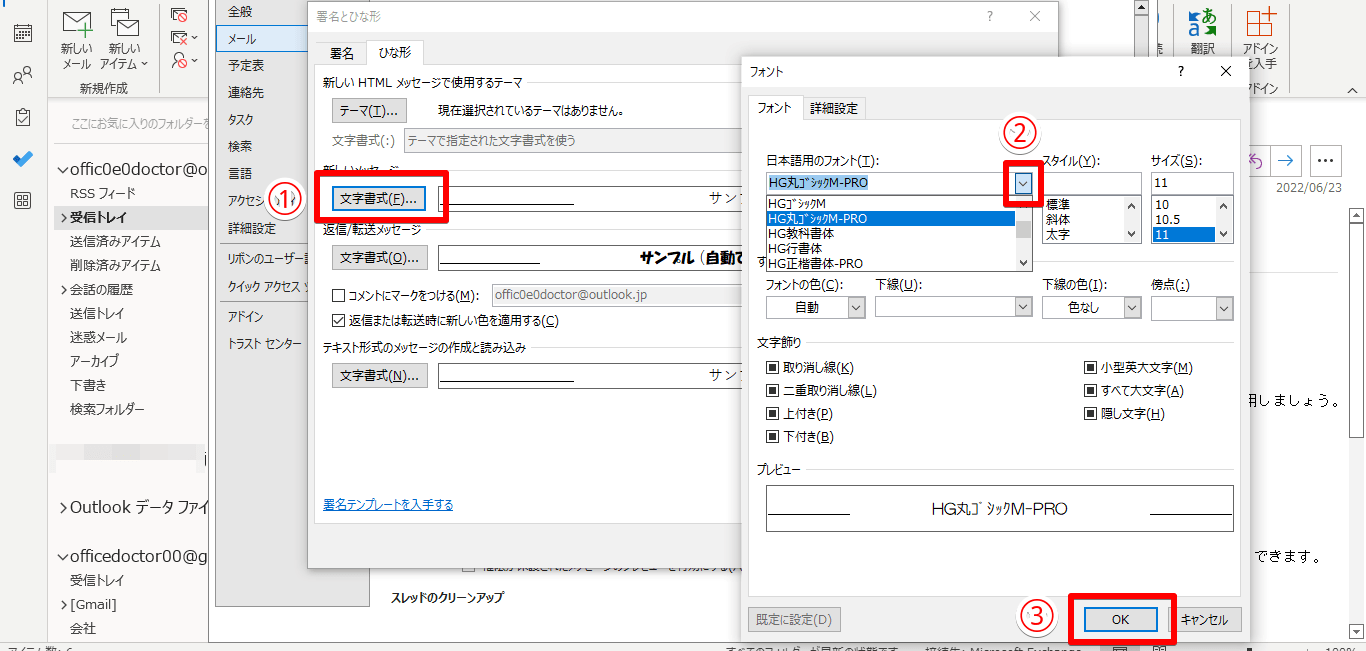Click the サイズ input field
This screenshot has height=651, width=1366.
[x=1192, y=184]
